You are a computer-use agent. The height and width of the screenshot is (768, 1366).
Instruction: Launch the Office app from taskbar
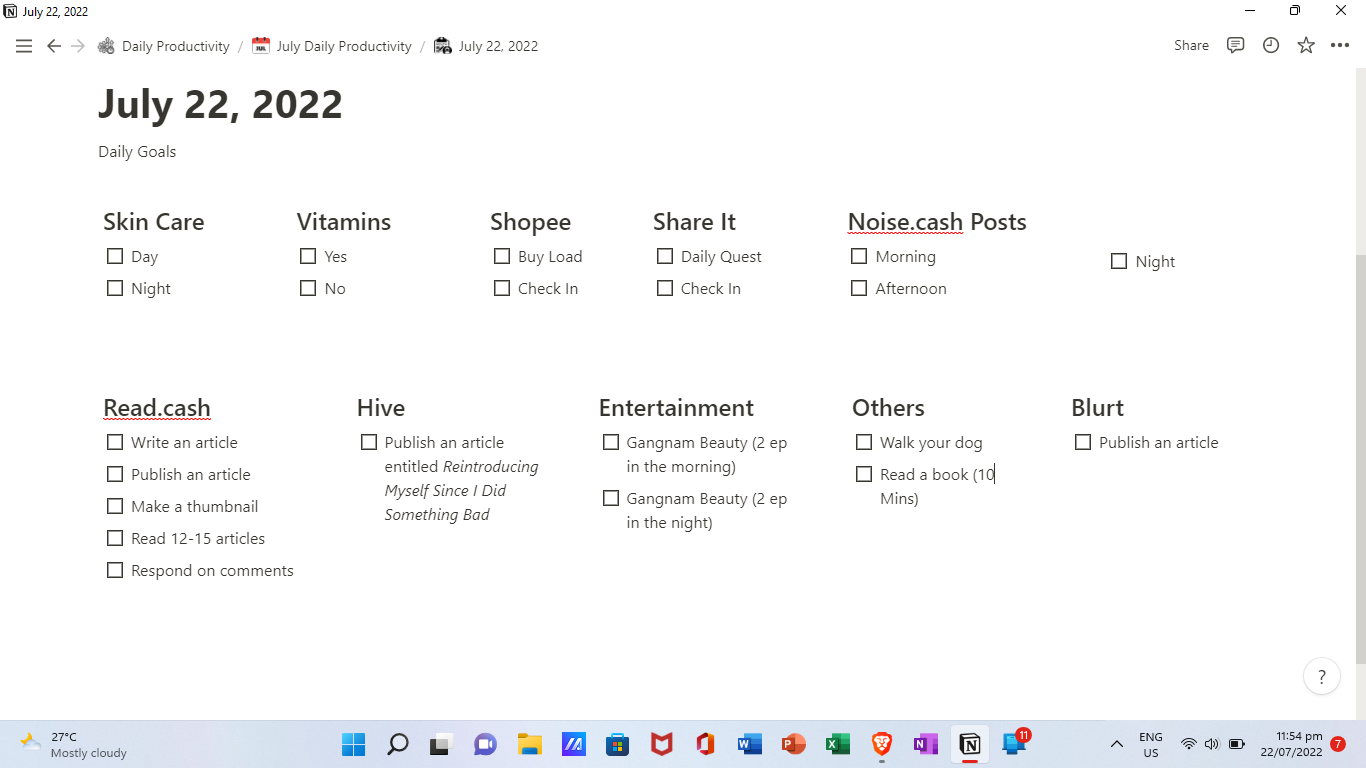[705, 744]
